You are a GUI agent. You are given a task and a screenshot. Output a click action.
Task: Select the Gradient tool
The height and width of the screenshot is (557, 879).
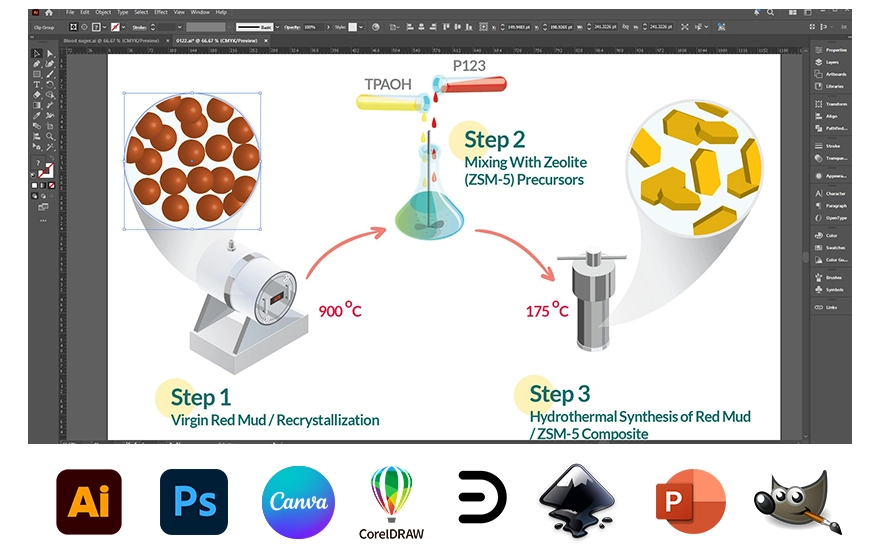coord(36,105)
